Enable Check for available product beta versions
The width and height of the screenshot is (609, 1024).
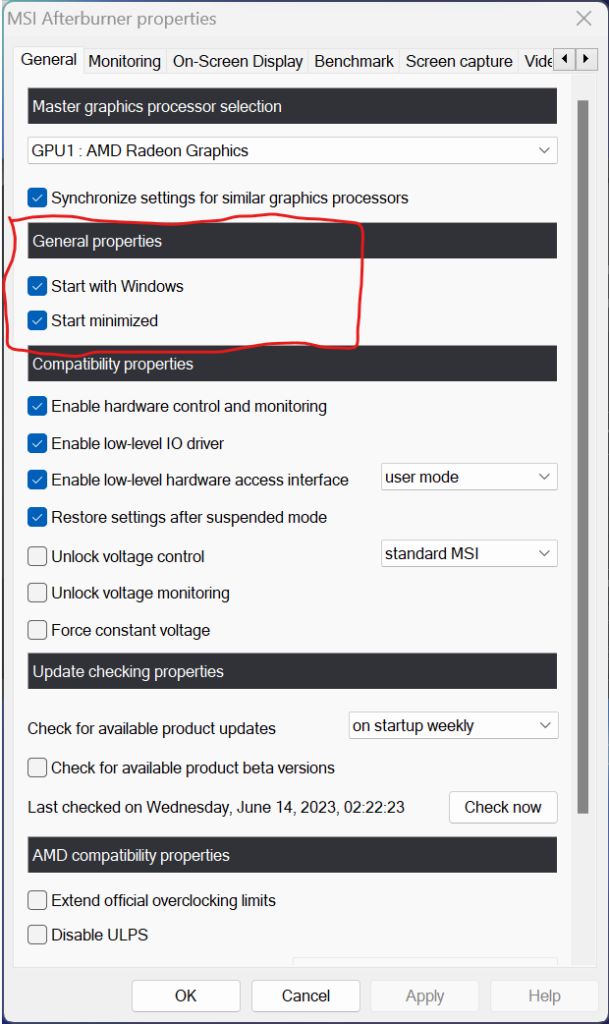pos(37,767)
